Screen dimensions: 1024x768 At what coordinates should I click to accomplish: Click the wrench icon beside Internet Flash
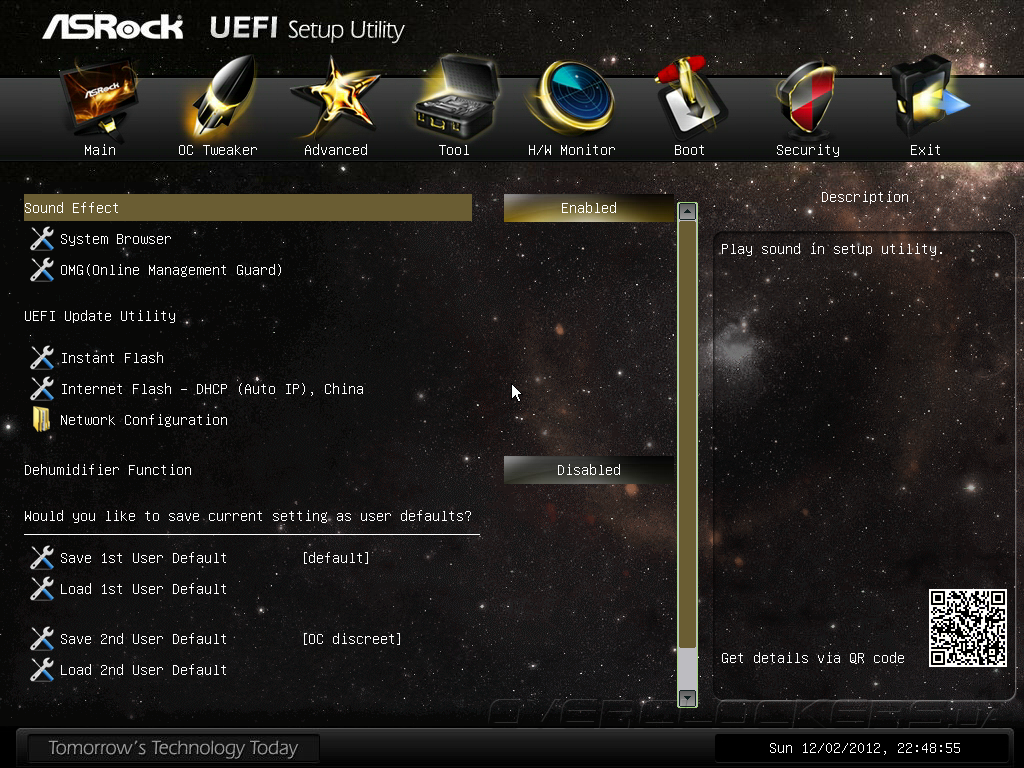(42, 389)
